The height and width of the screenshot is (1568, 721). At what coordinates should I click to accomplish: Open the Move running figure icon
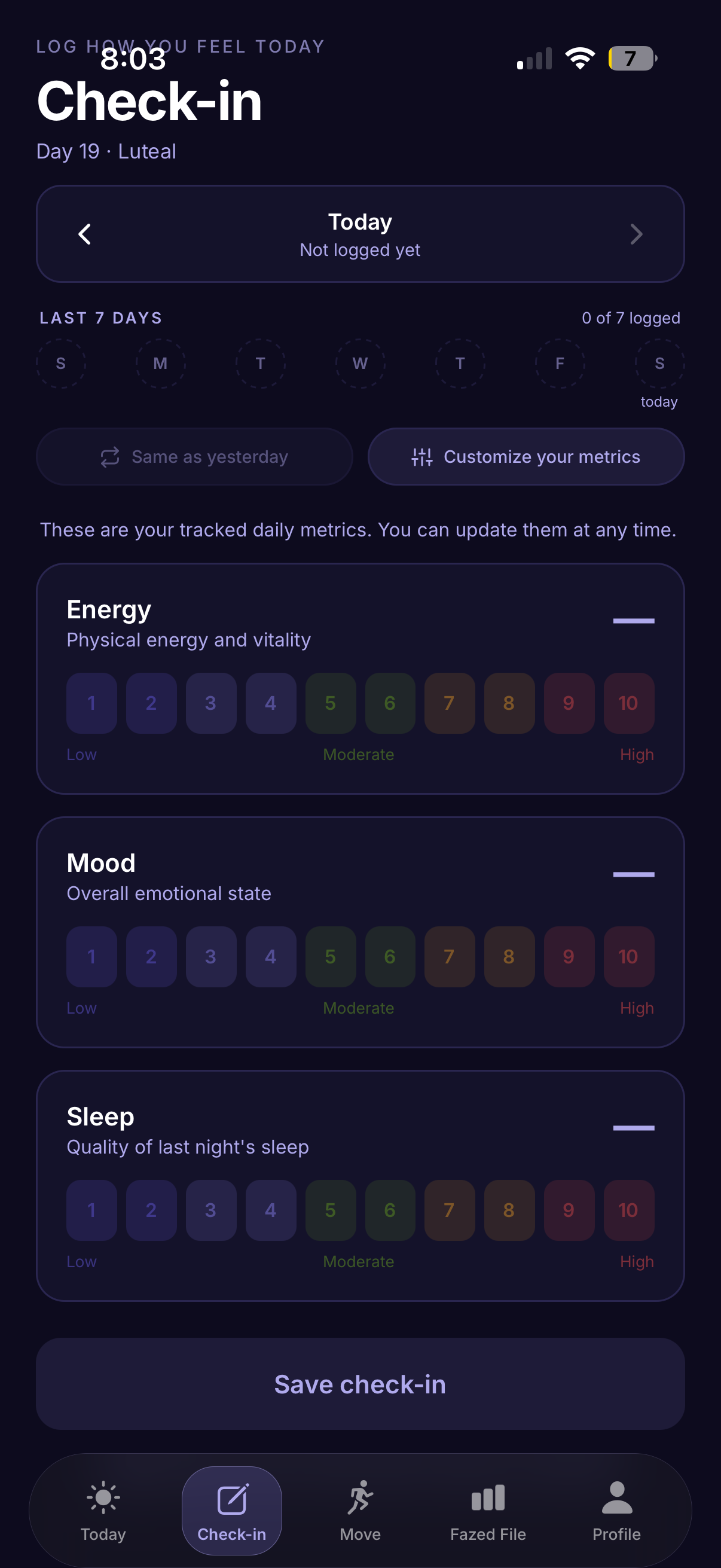[x=360, y=1497]
